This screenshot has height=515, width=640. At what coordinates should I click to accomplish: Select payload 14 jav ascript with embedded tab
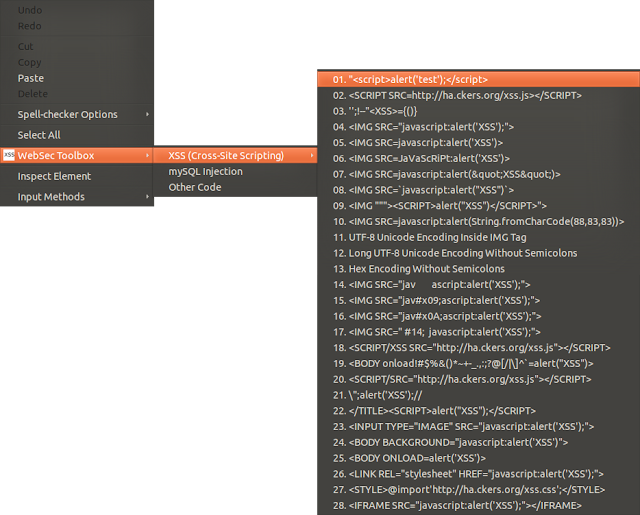pos(478,285)
